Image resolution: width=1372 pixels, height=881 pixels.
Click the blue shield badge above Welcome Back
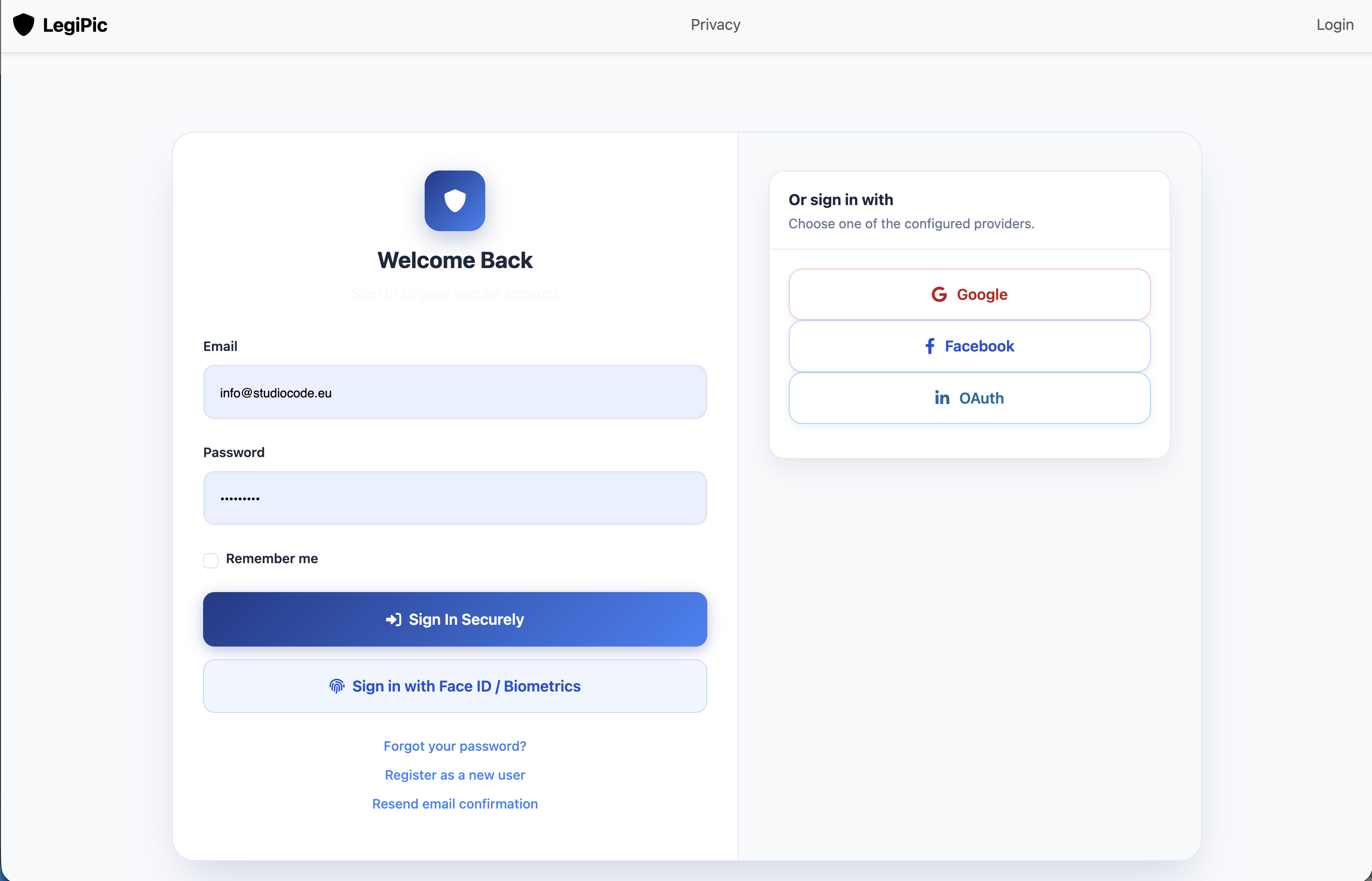pos(455,201)
